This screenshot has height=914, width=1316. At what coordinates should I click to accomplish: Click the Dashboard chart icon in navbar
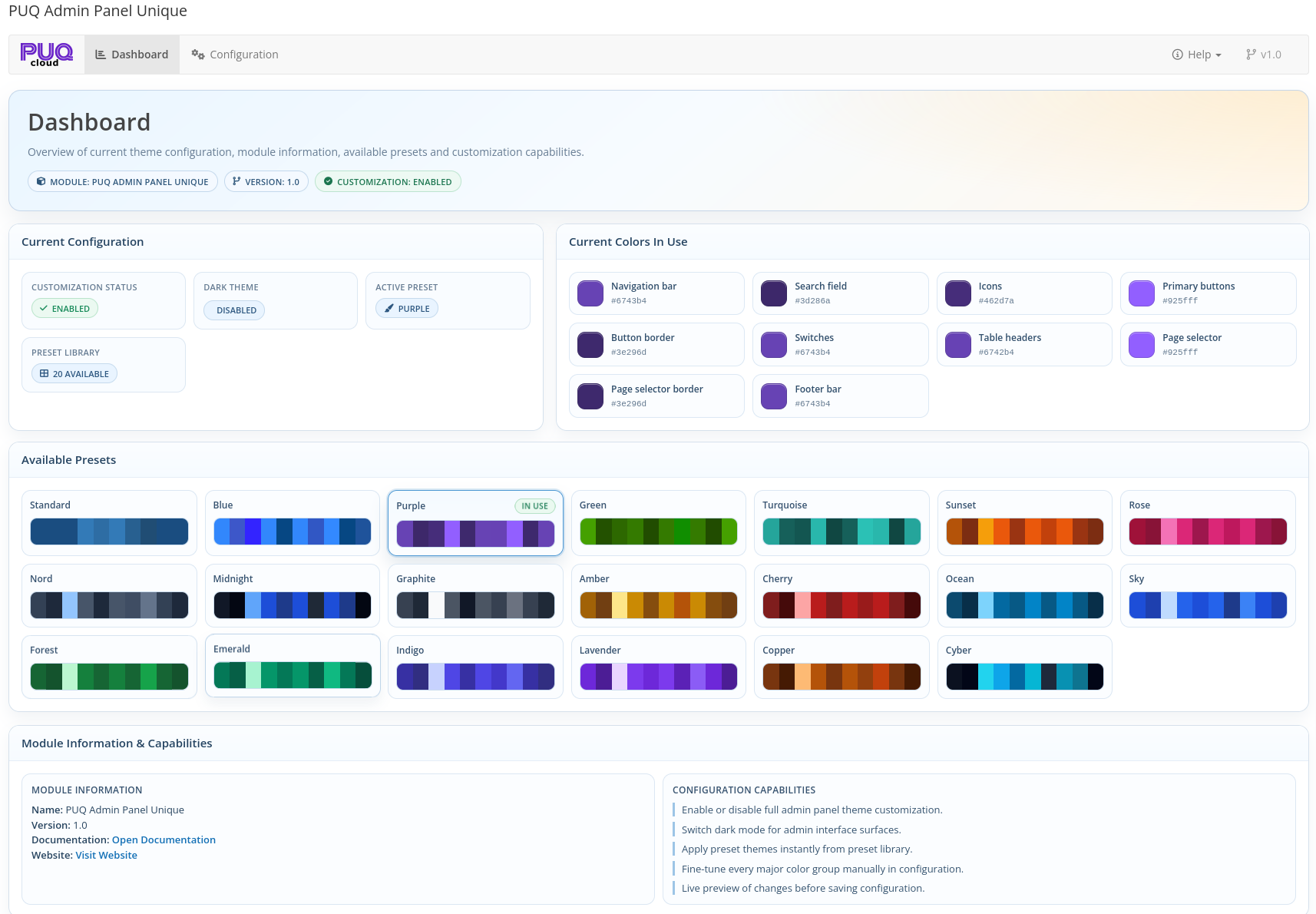[100, 55]
